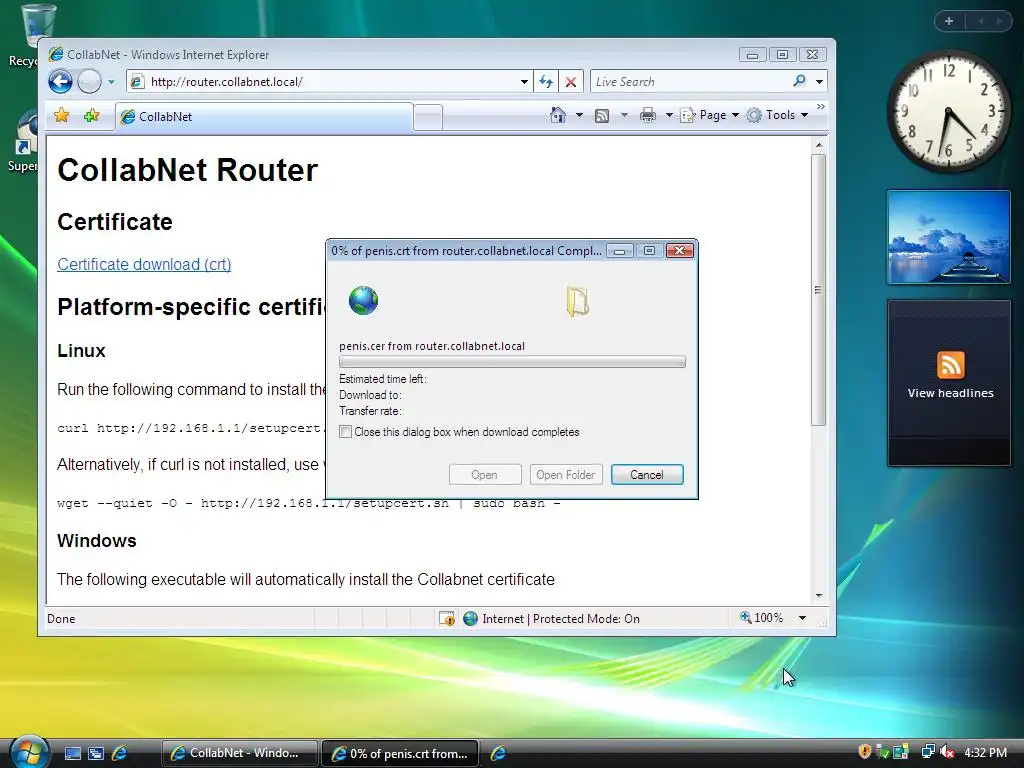This screenshot has width=1024, height=768.
Task: Click Switch between windows quick launch icon
Action: click(x=96, y=753)
